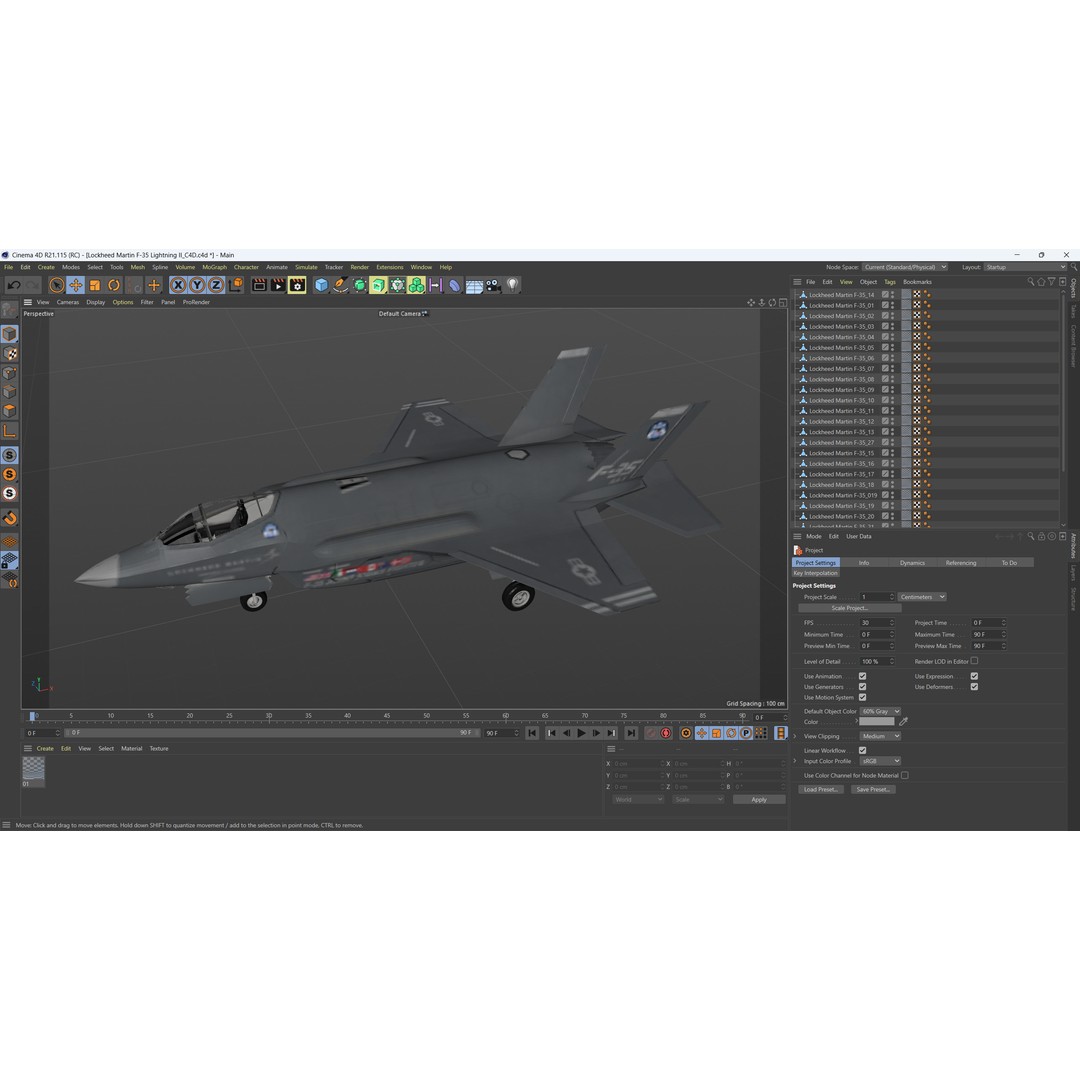
Task: Go to start of animation
Action: tap(532, 733)
